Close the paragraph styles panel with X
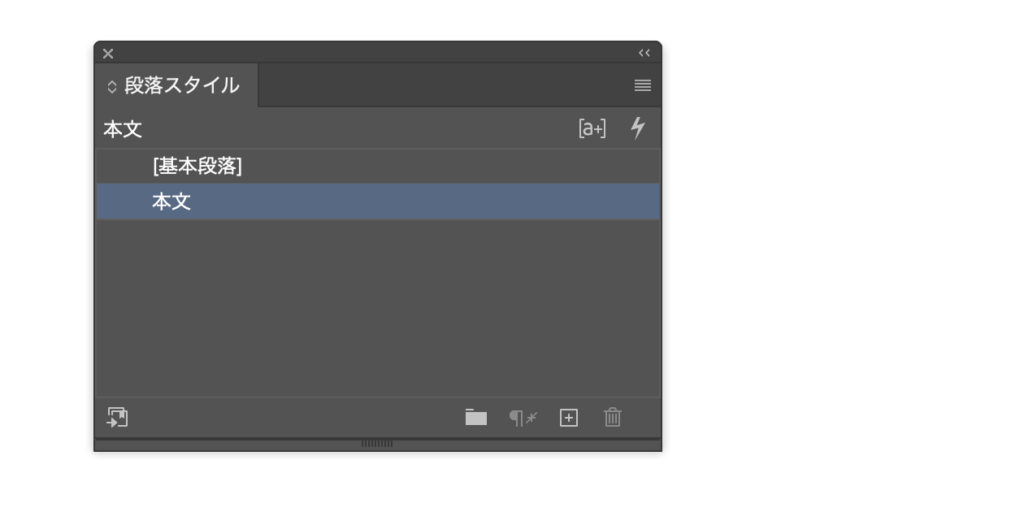 tap(108, 54)
